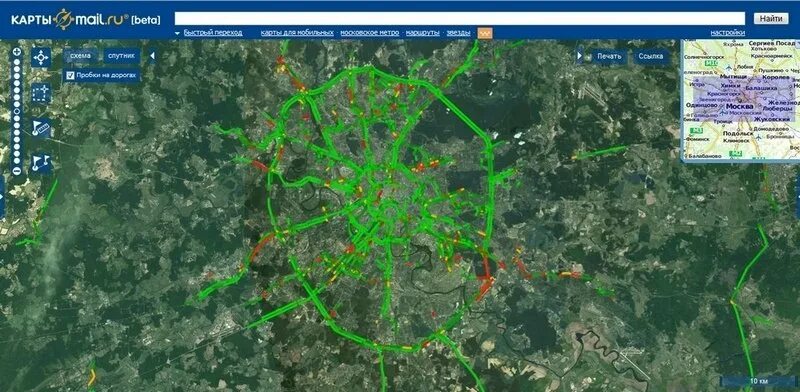Focus the map search input field
Screen dimensions: 800x392
point(460,18)
